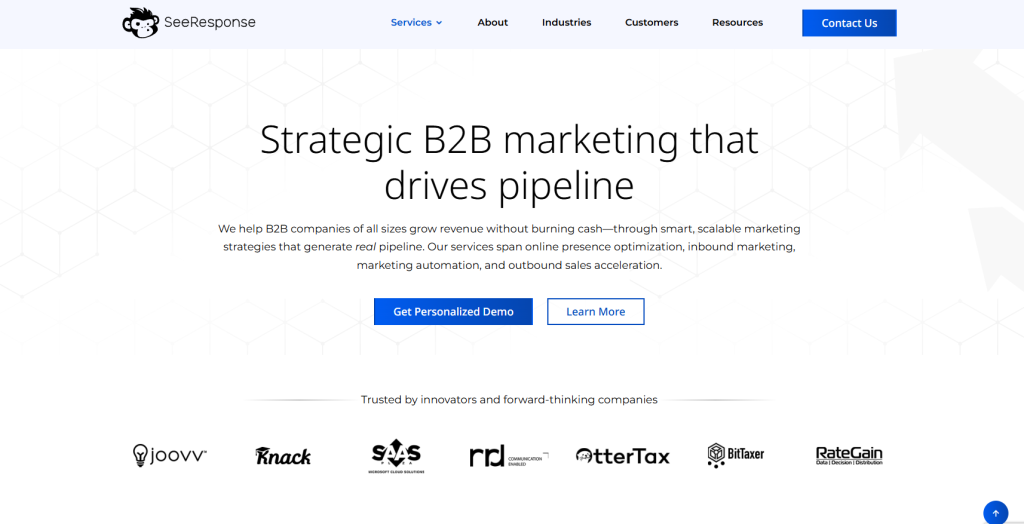Select the RateGain logo

pyautogui.click(x=849, y=456)
